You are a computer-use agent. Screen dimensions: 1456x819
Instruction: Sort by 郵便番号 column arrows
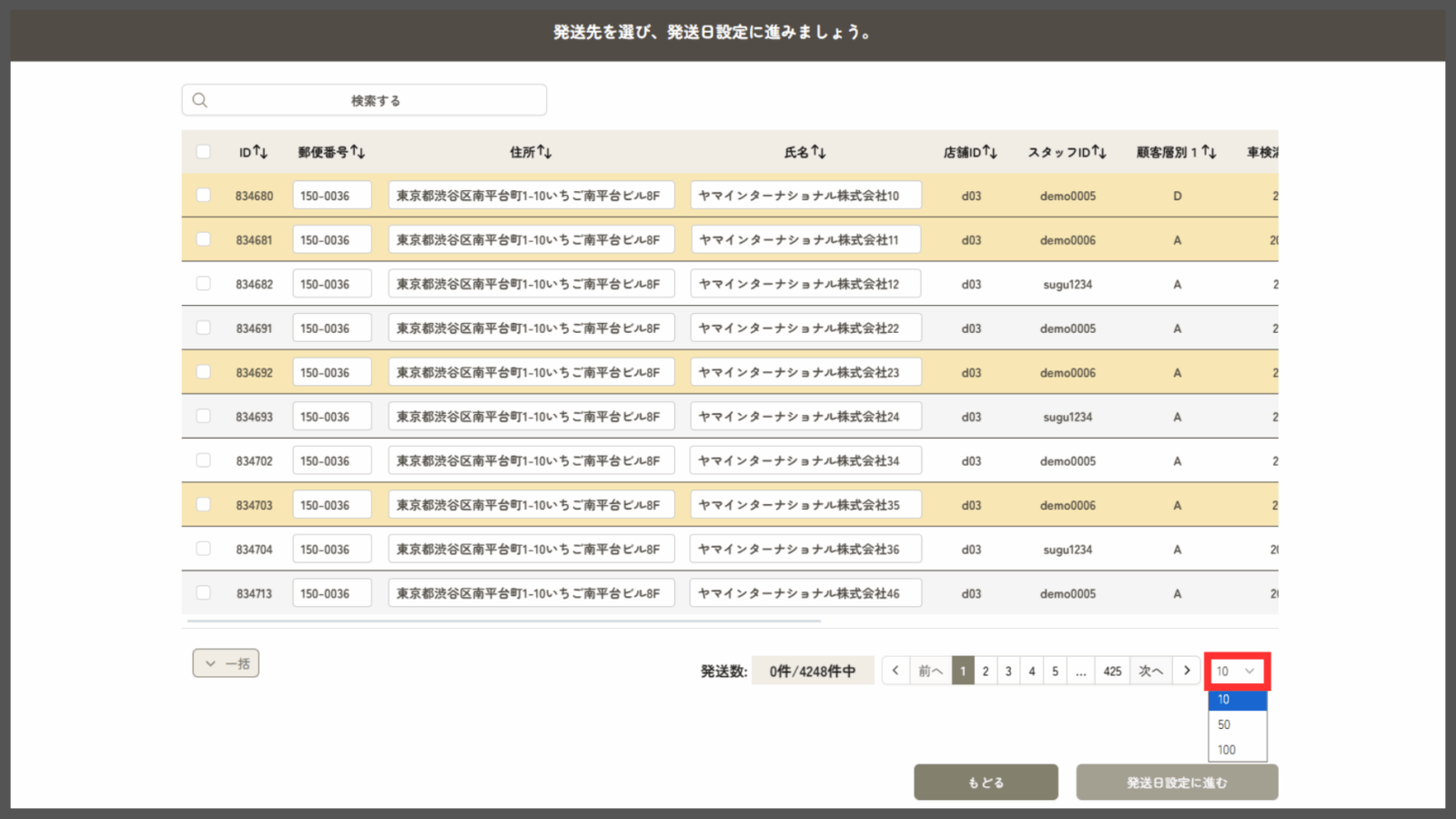[358, 152]
